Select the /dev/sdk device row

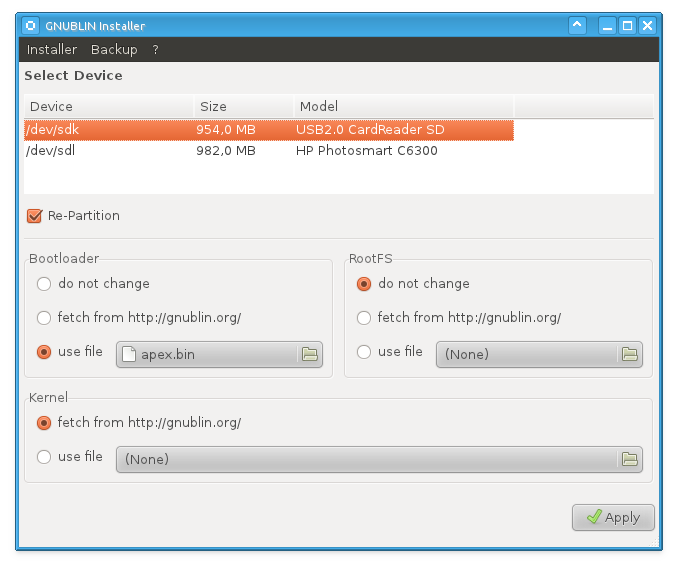(x=269, y=130)
